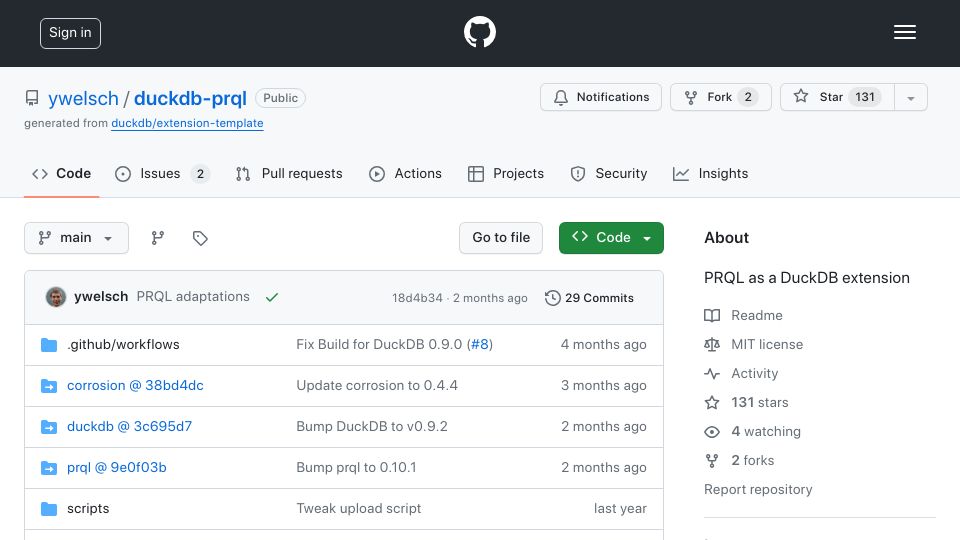Jump to Readme from About section
Viewport: 960px width, 540px height.
(x=743, y=315)
